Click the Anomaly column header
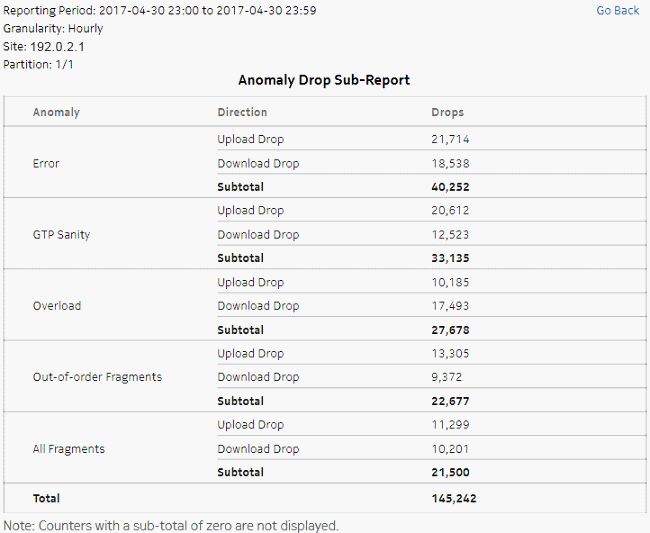The height and width of the screenshot is (533, 650). point(56,112)
